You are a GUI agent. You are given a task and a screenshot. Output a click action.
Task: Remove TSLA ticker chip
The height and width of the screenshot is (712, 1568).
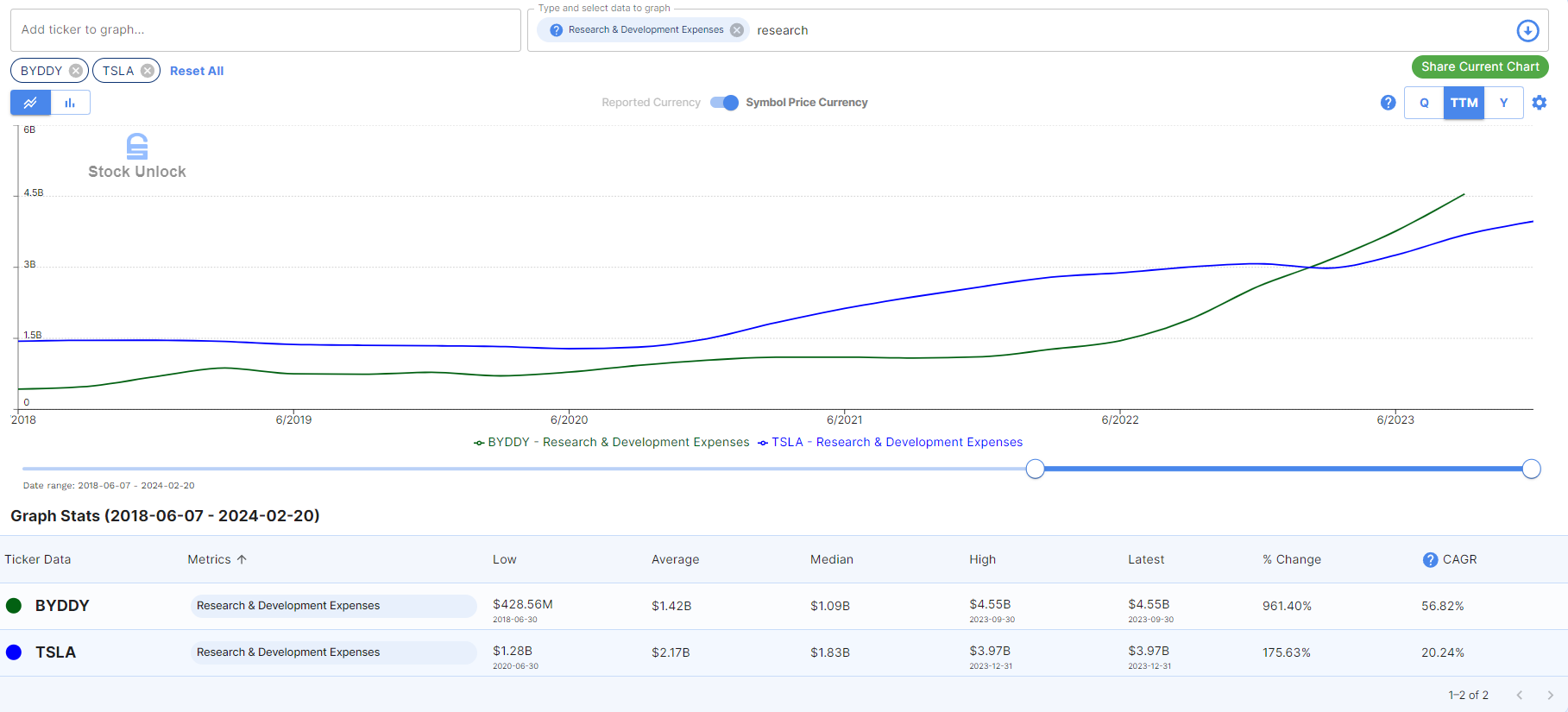pos(148,71)
